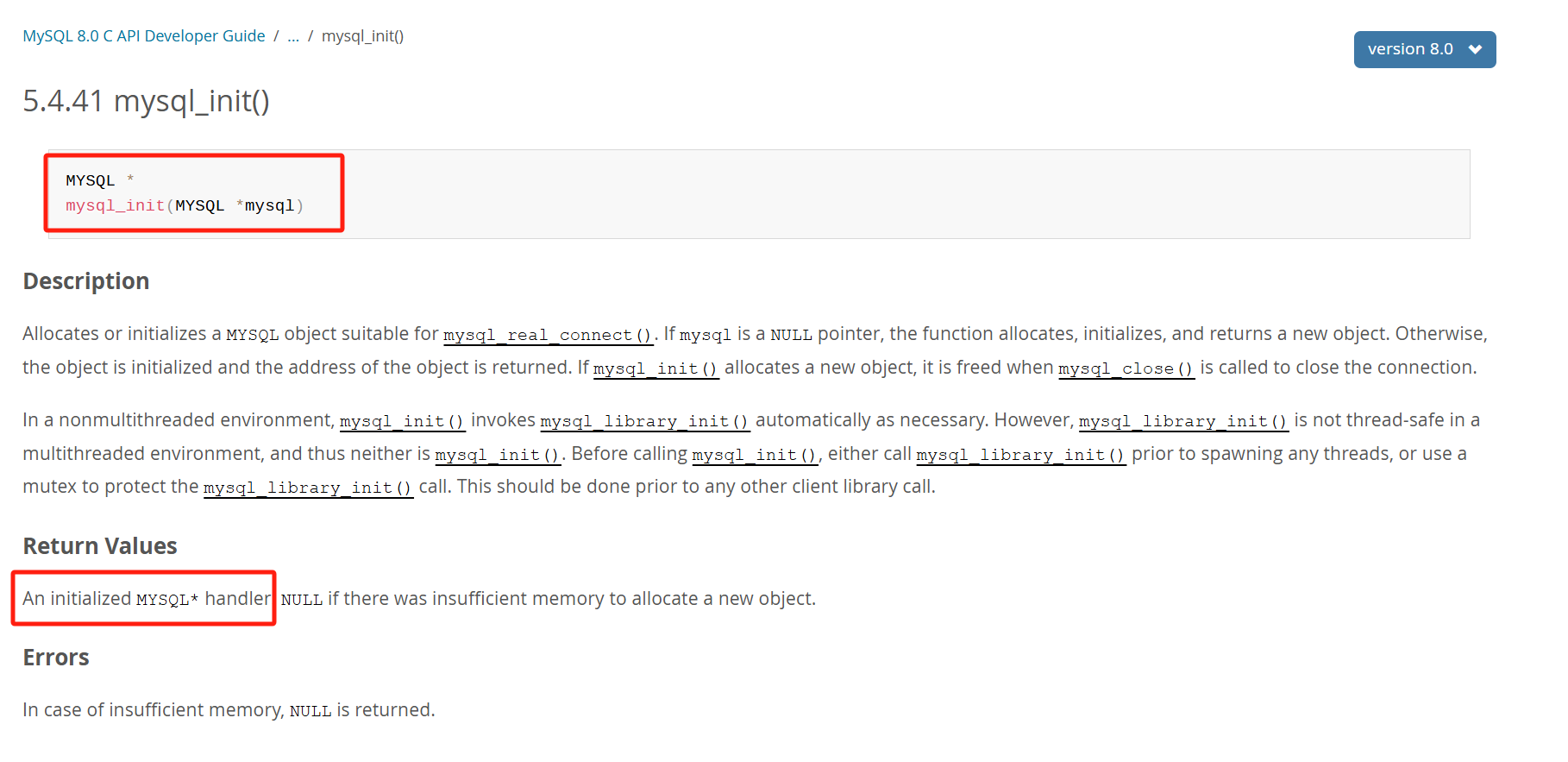Follow the mysql_close() link
Screen dimensions: 1568x762
tap(1126, 368)
